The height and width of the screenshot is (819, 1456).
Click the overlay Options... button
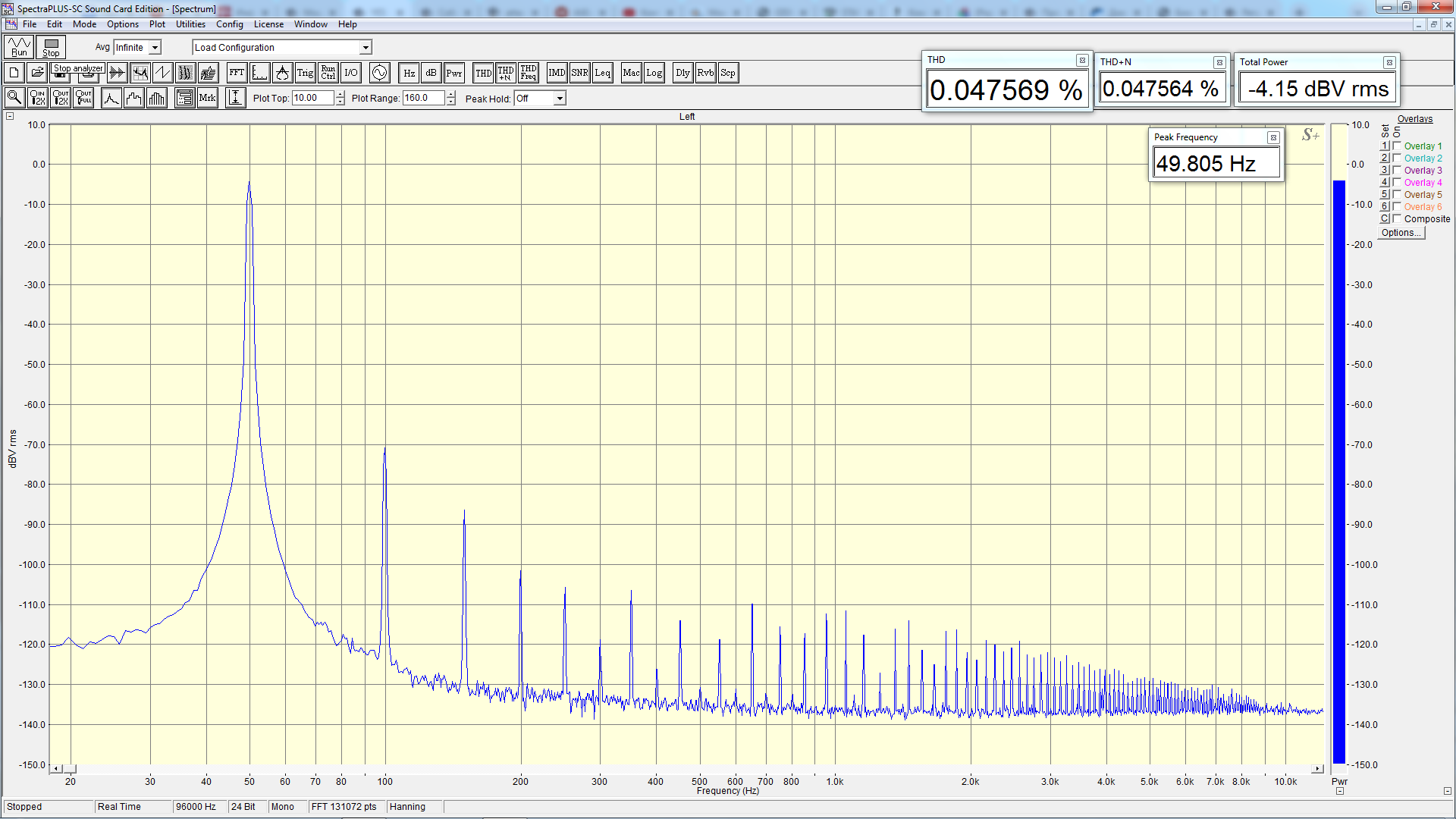(1401, 233)
